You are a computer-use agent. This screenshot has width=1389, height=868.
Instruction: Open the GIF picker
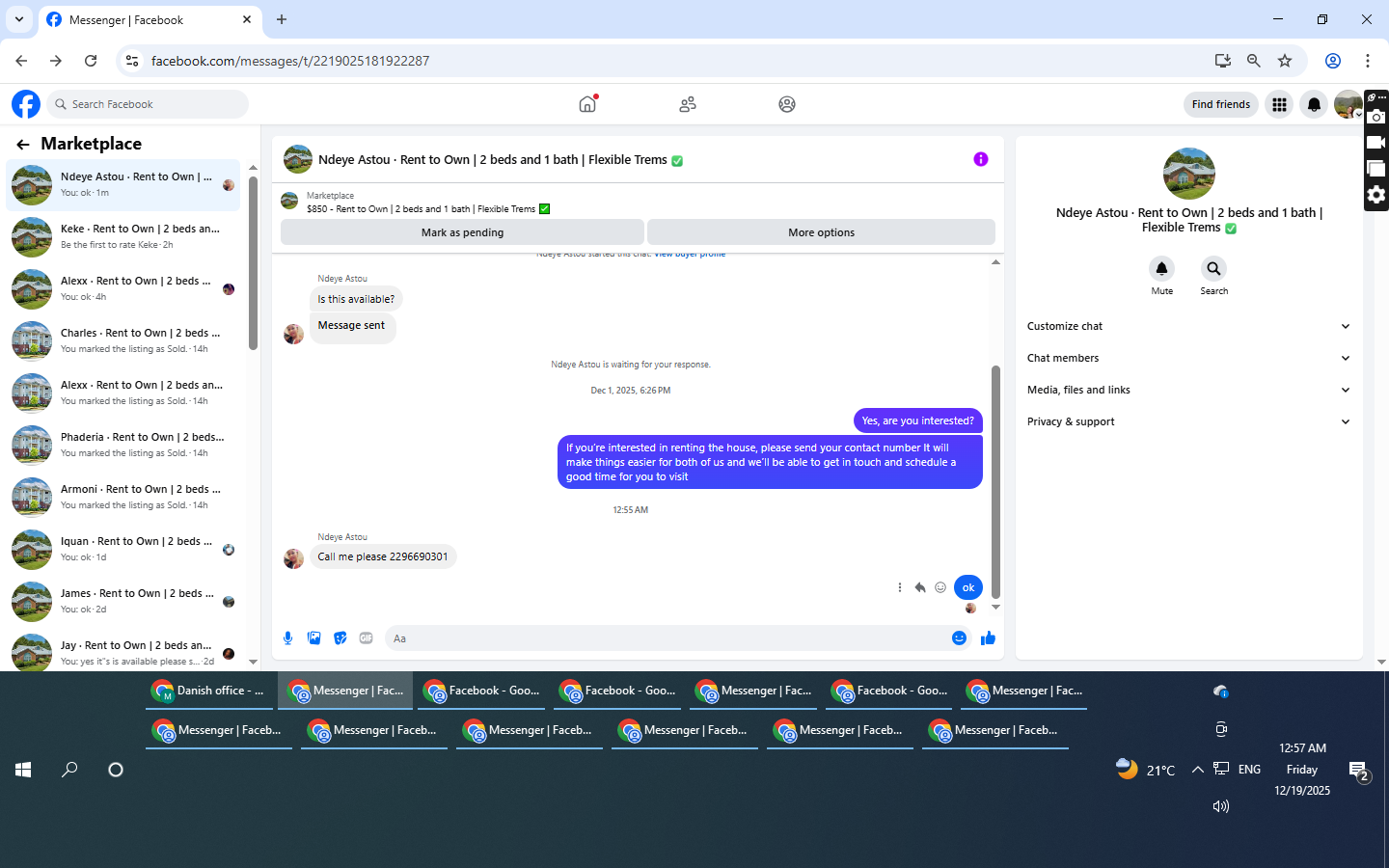(x=366, y=638)
